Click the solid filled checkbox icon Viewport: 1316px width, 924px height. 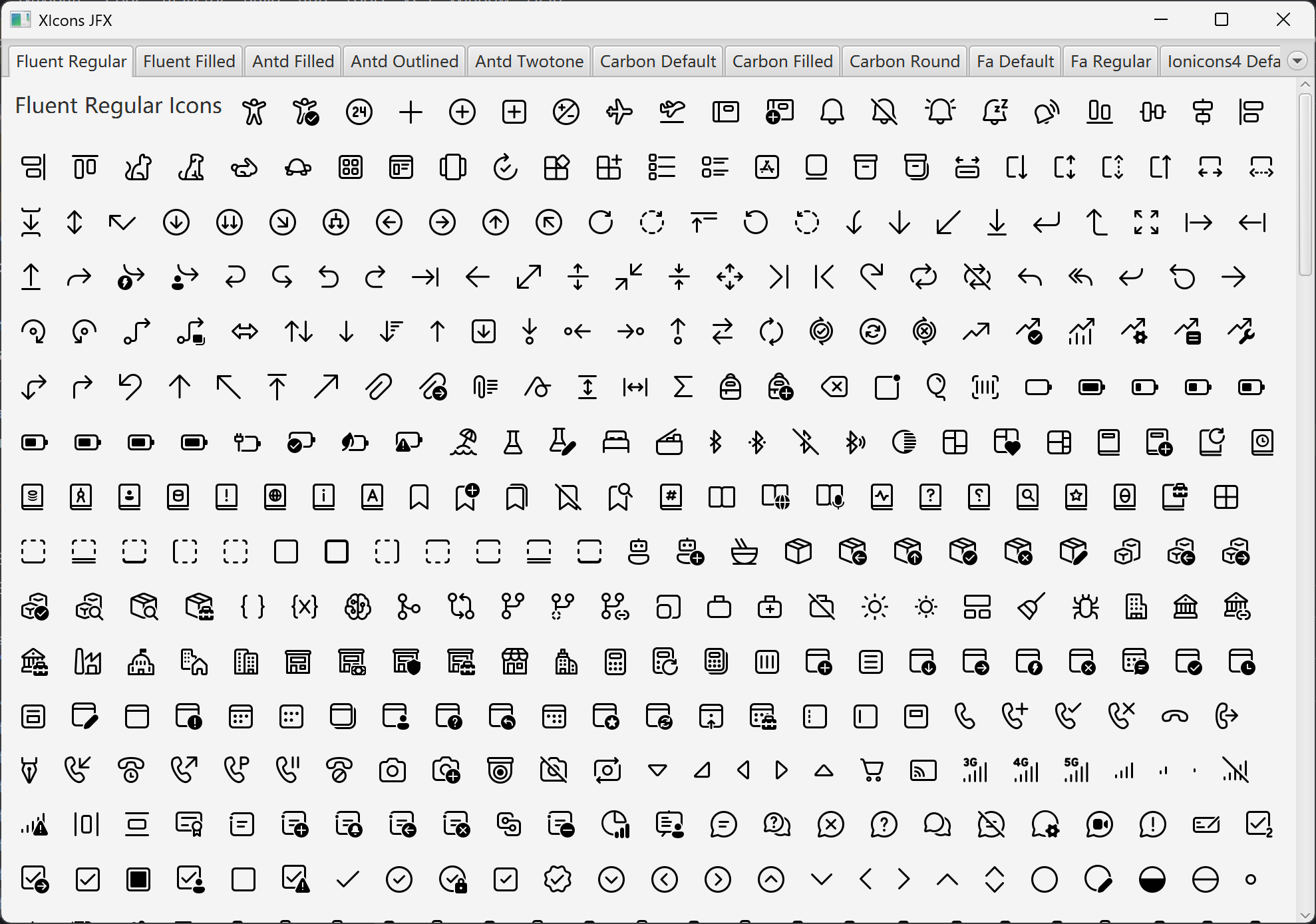click(138, 879)
